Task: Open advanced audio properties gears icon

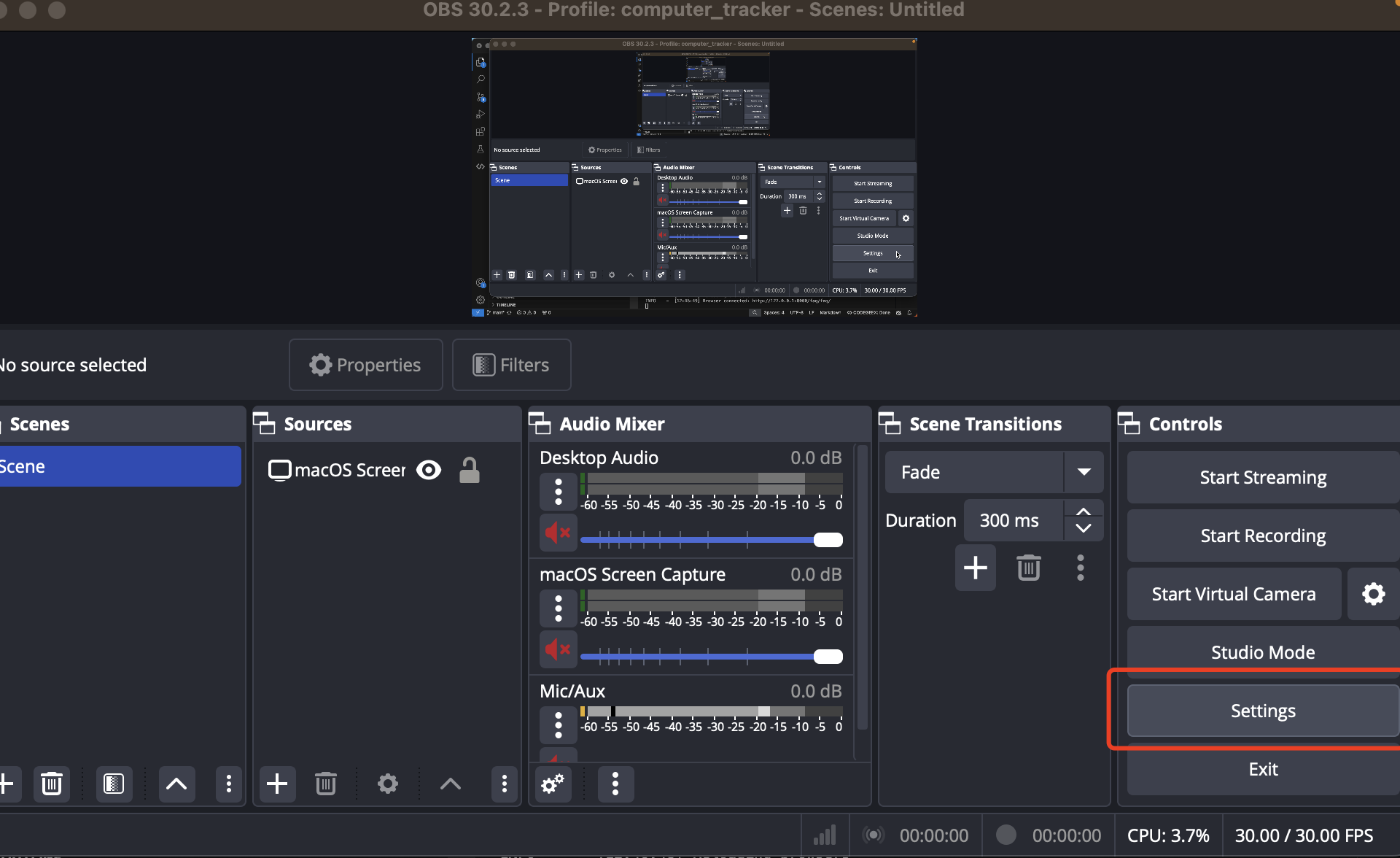Action: (553, 784)
